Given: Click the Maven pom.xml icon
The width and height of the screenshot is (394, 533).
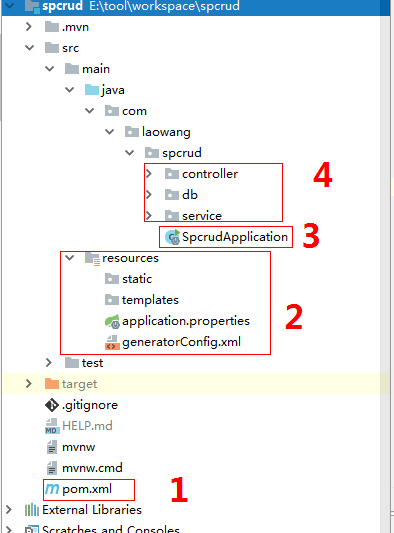Looking at the screenshot, I should click(x=52, y=489).
